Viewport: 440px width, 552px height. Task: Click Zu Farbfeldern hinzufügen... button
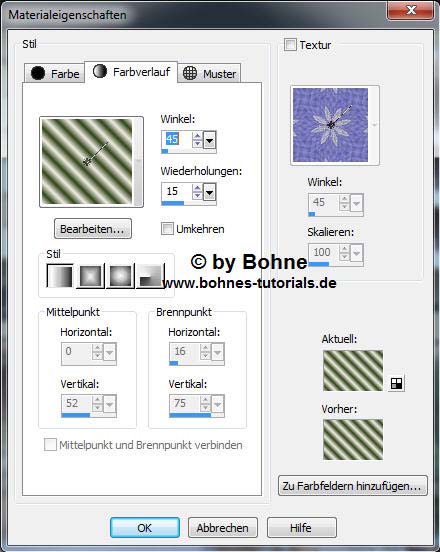point(353,486)
